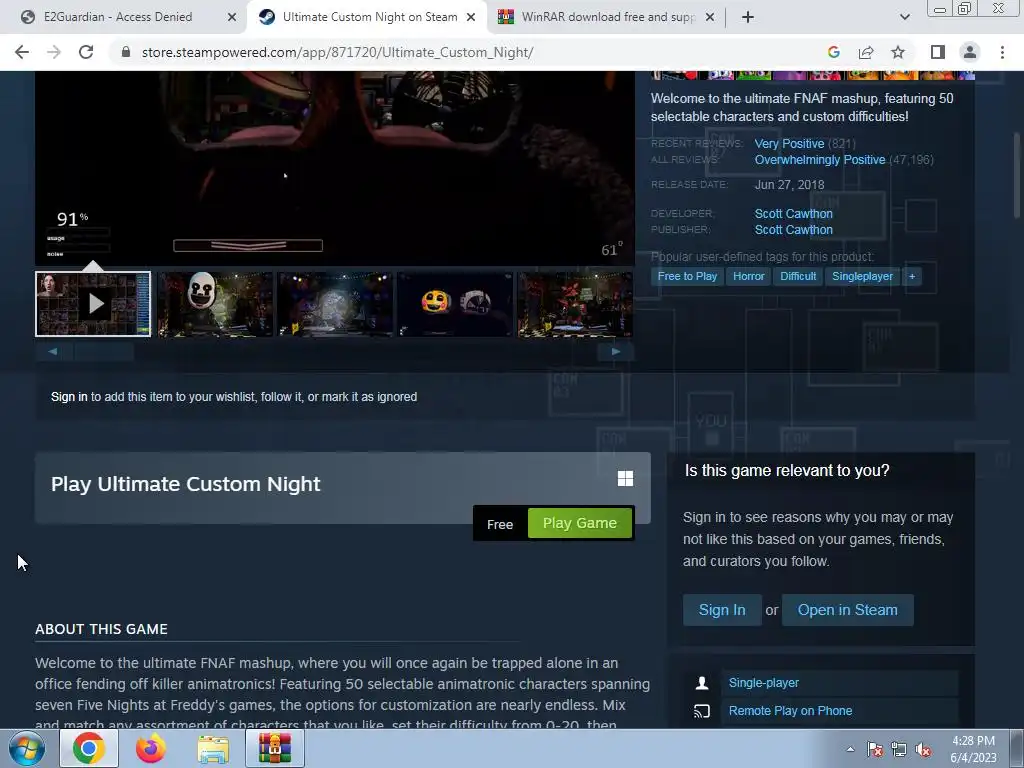Click Chrome icon in taskbar
Viewport: 1024px width, 768px height.
click(x=89, y=748)
